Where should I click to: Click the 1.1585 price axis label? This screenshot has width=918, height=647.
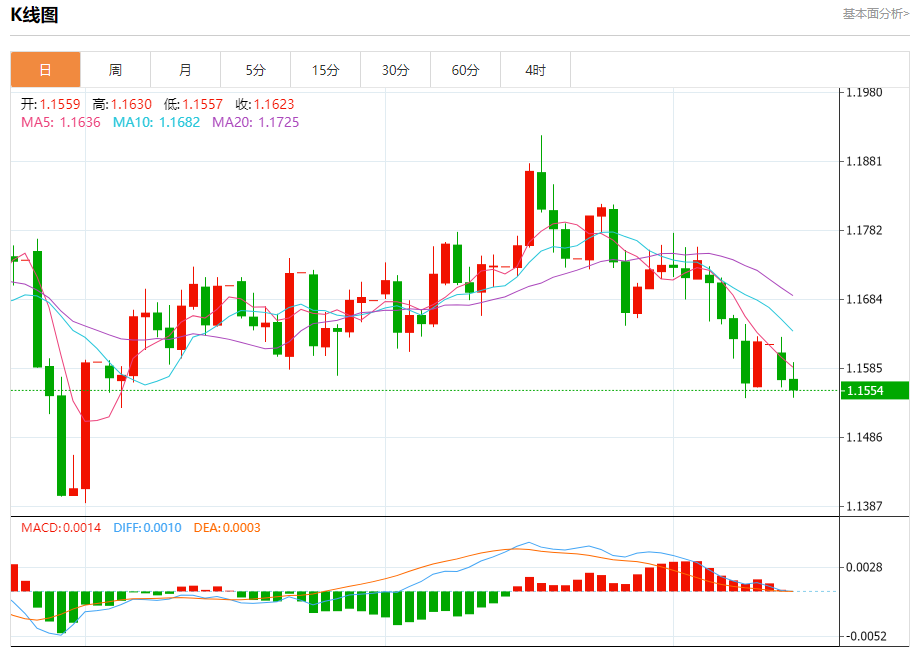pos(864,368)
